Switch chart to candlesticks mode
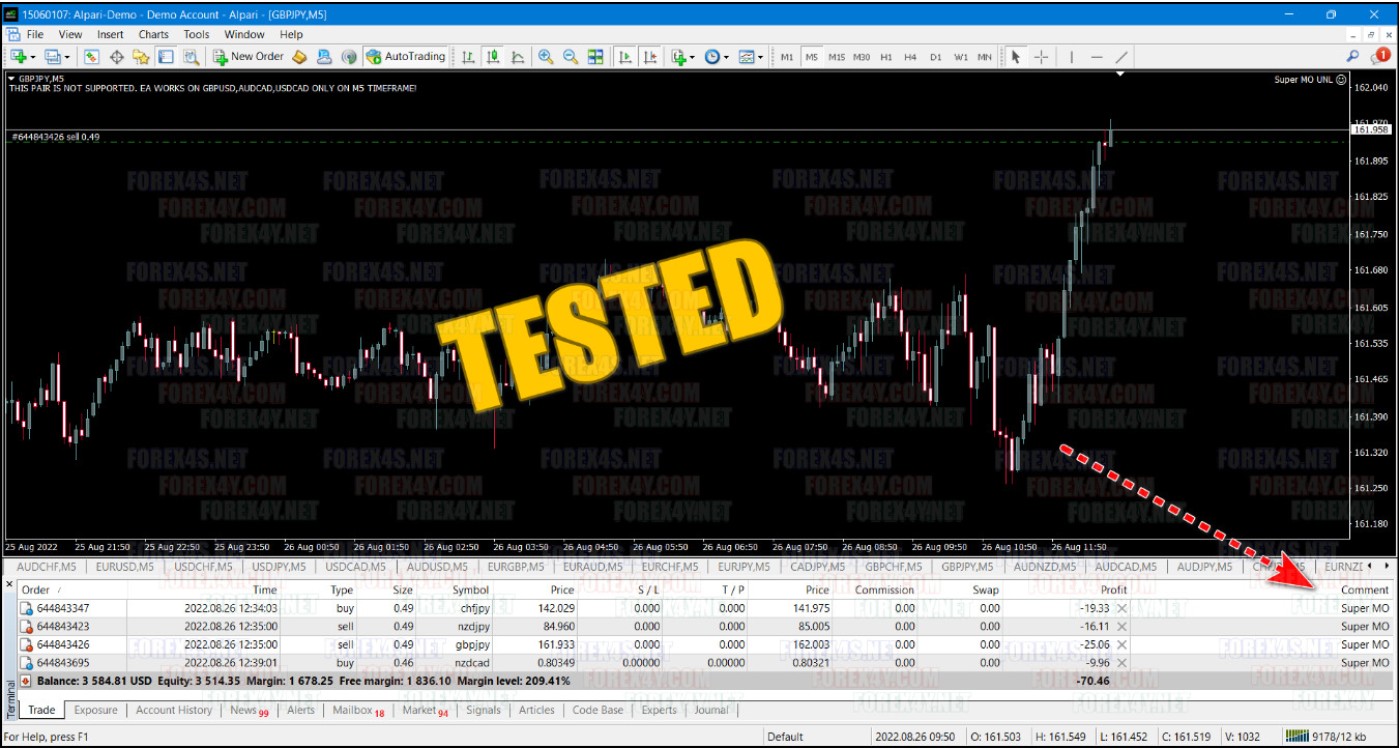This screenshot has height=750, width=1400. 493,57
